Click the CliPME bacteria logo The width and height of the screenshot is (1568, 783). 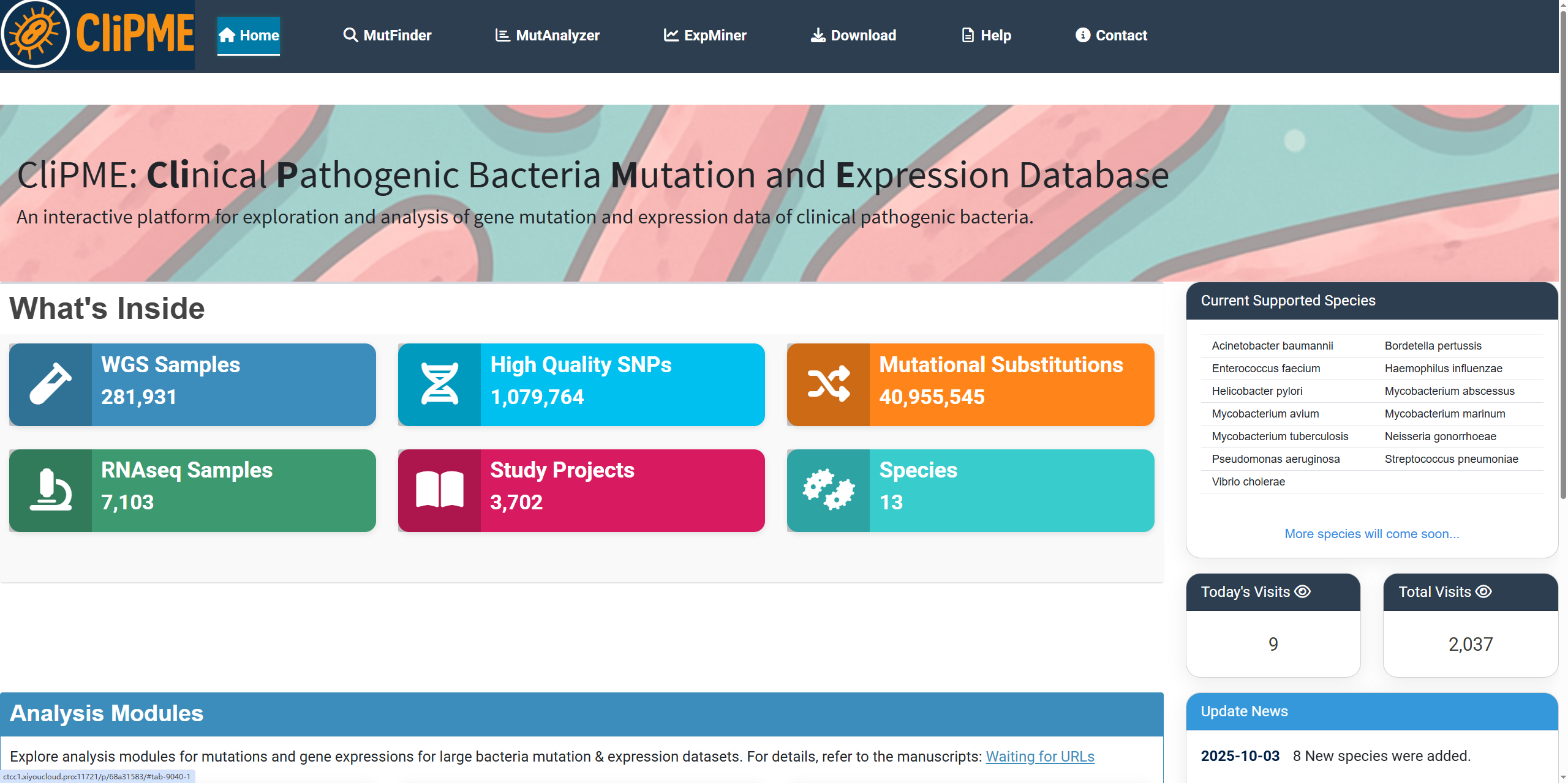click(x=36, y=34)
